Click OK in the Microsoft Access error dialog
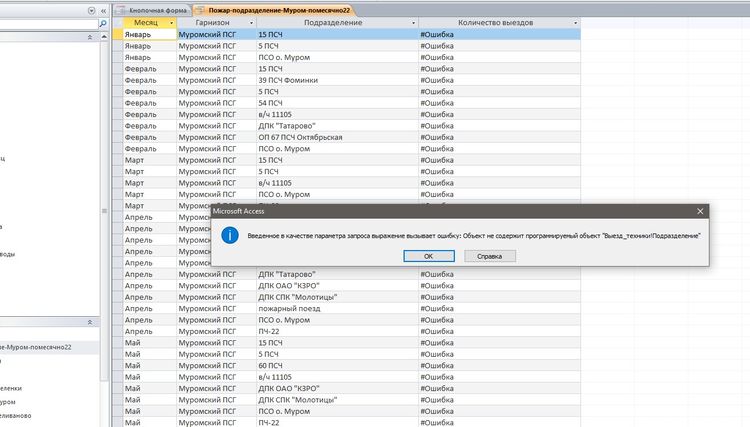 tap(428, 256)
